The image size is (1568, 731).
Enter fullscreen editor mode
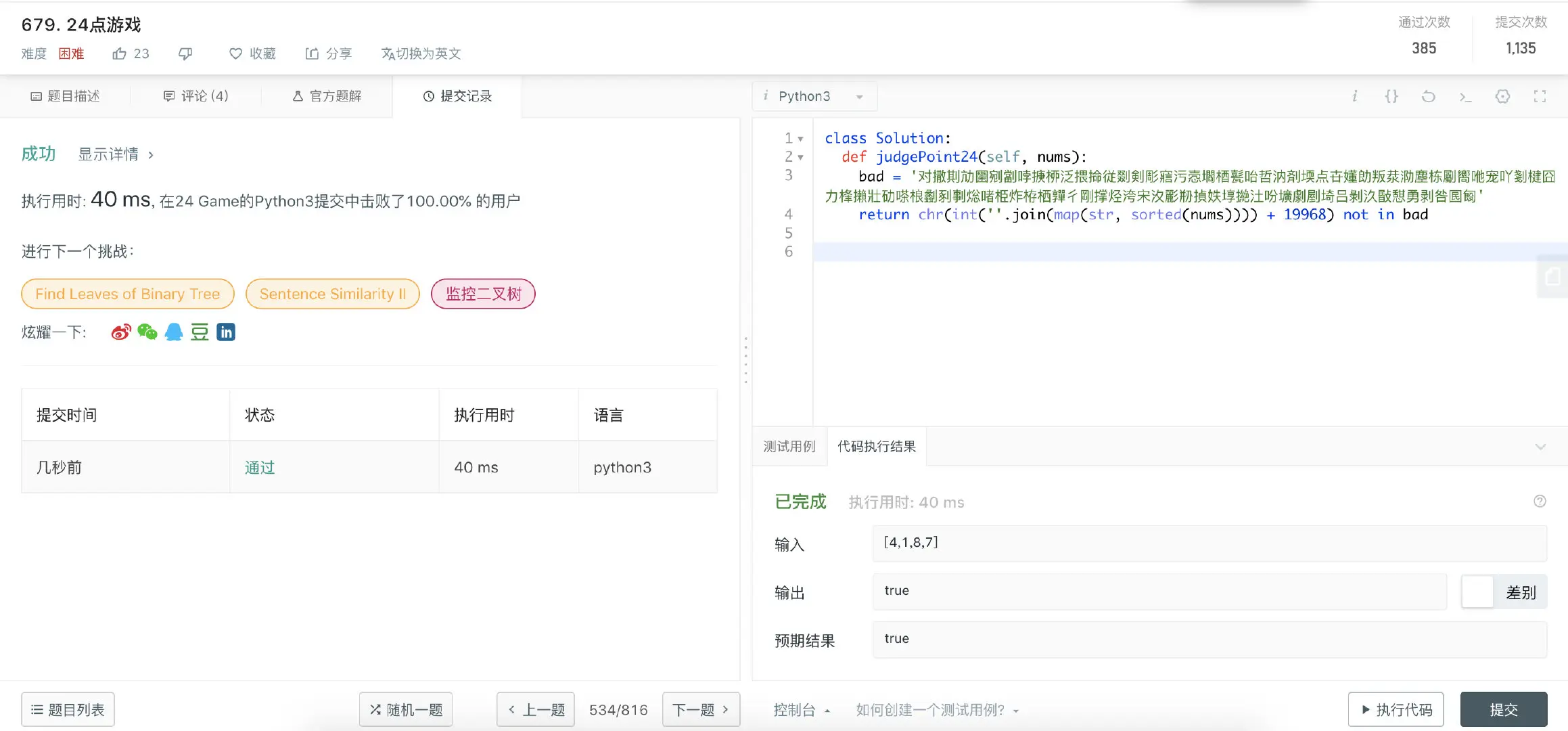point(1540,96)
